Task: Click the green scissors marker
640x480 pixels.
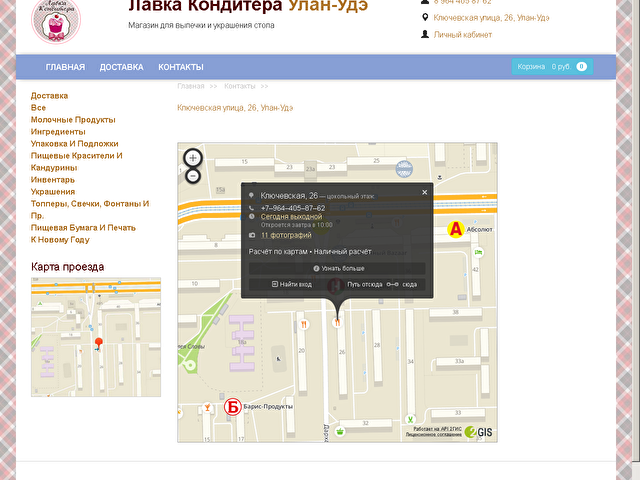Action: coord(410,419)
